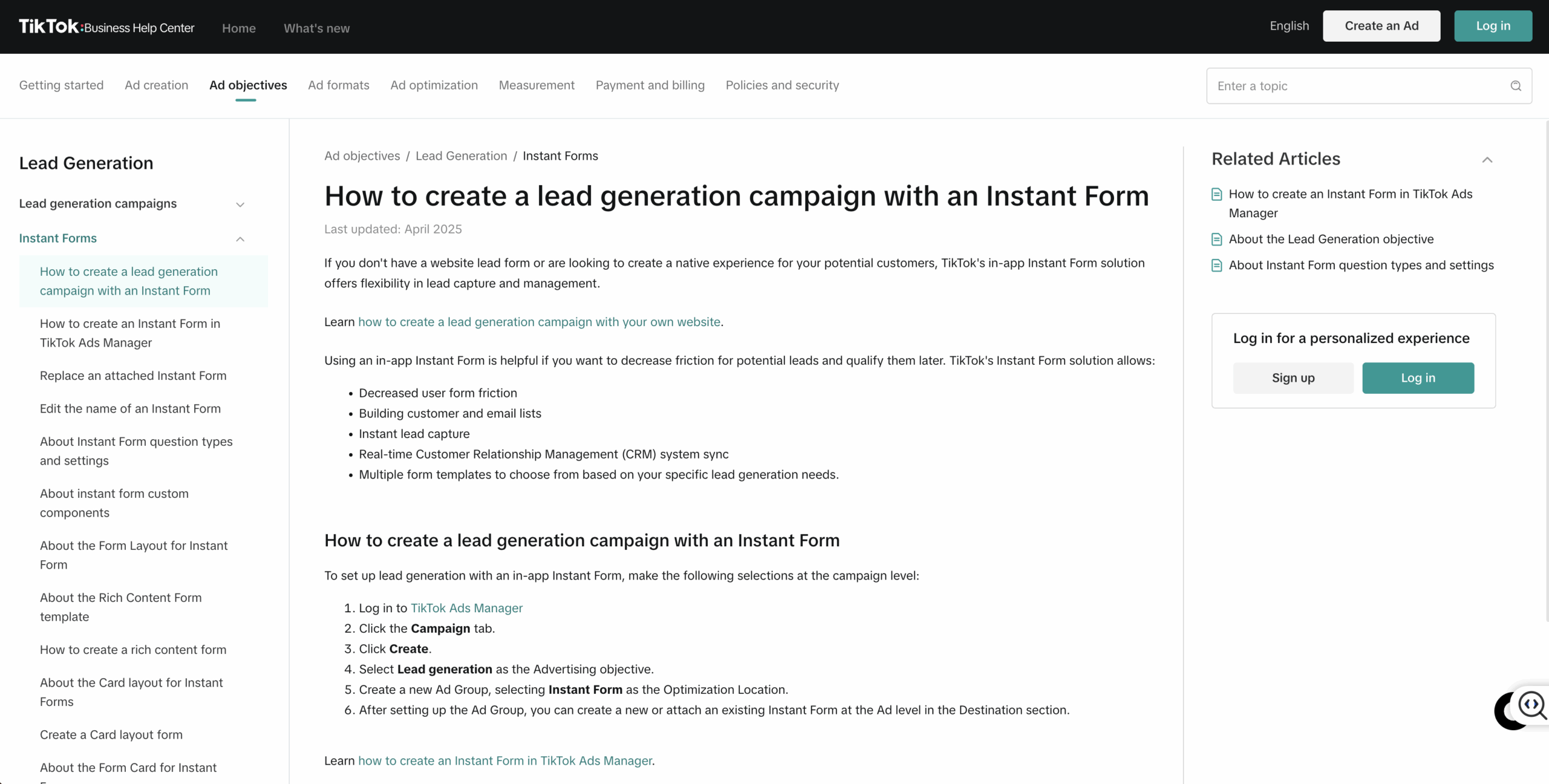Click Sign up in personalized experience box
Screen dimensions: 1549x784
pyautogui.click(x=1293, y=378)
